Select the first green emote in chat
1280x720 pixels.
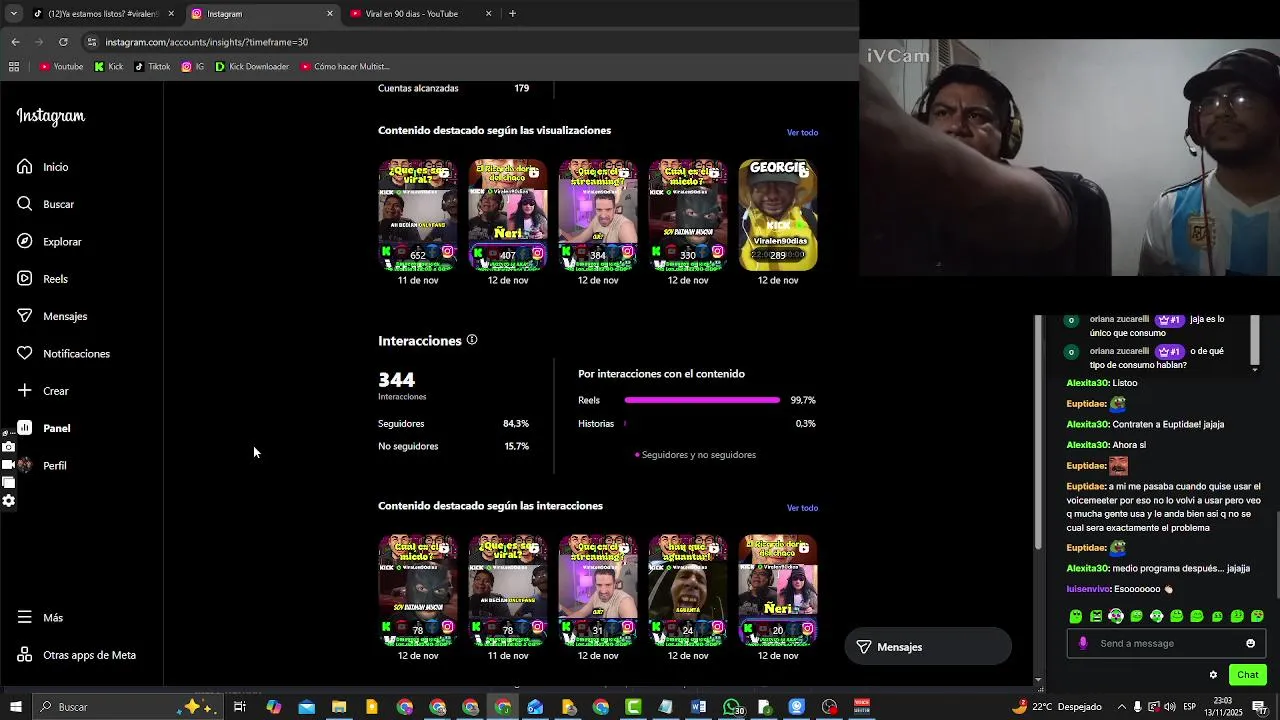(1076, 616)
